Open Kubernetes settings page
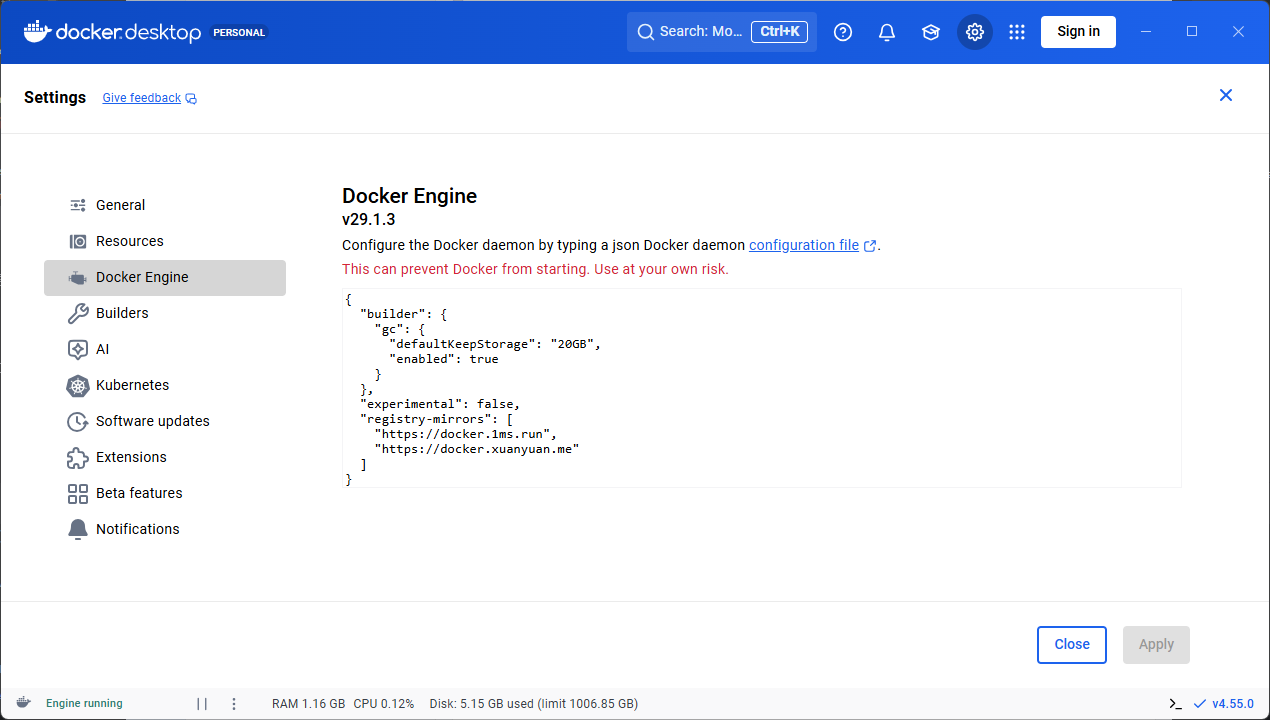 132,385
